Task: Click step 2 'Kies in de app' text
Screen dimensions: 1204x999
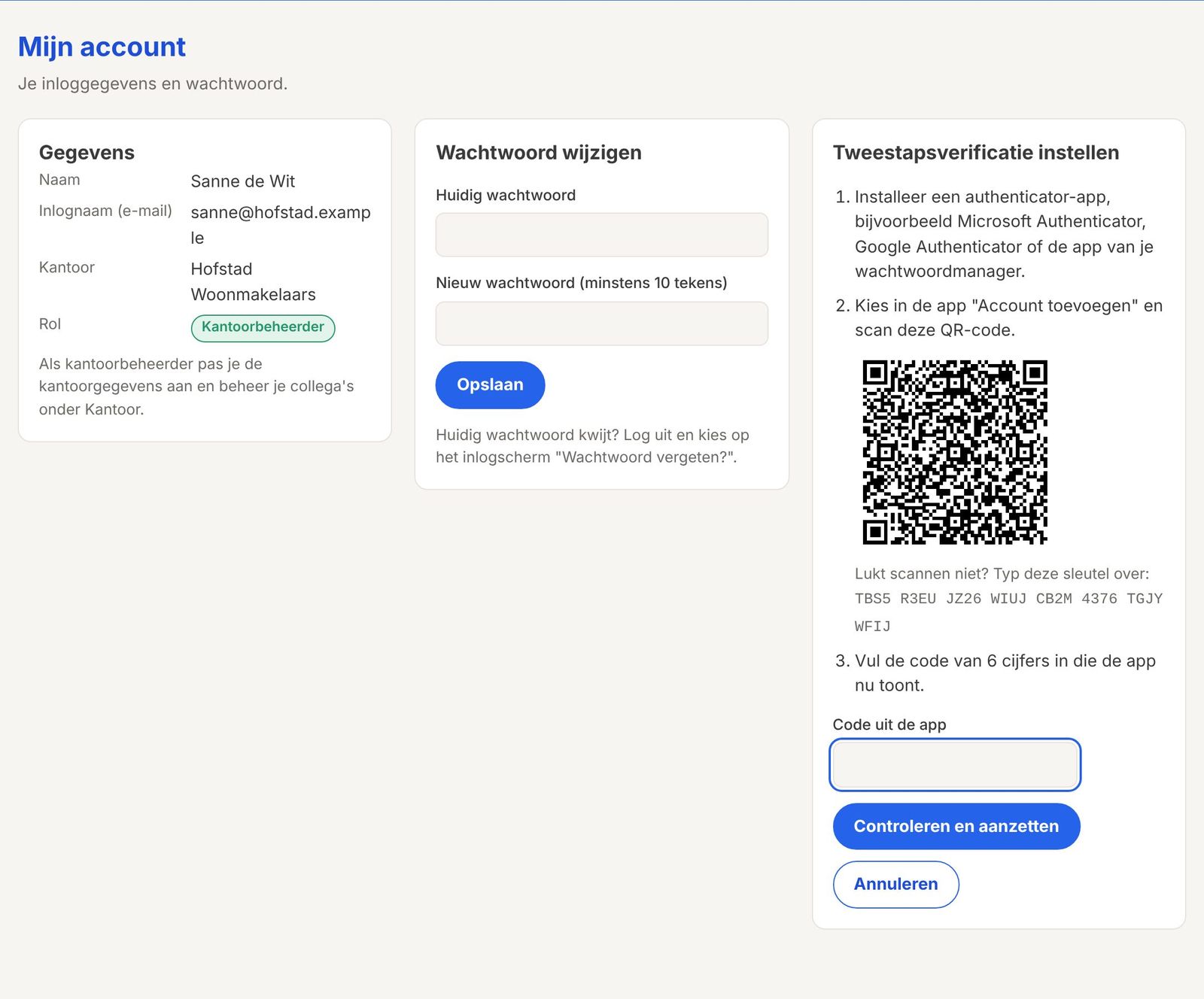Action: 1008,318
